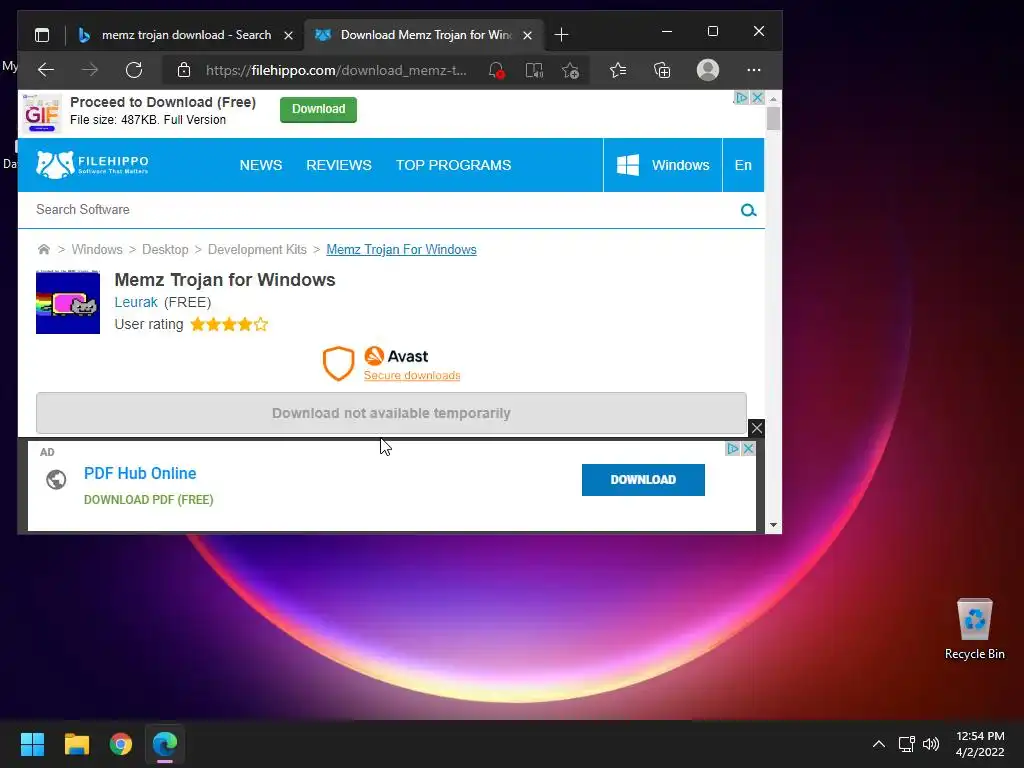Close the bottom overlay ad
1024x768 pixels.
[756, 428]
